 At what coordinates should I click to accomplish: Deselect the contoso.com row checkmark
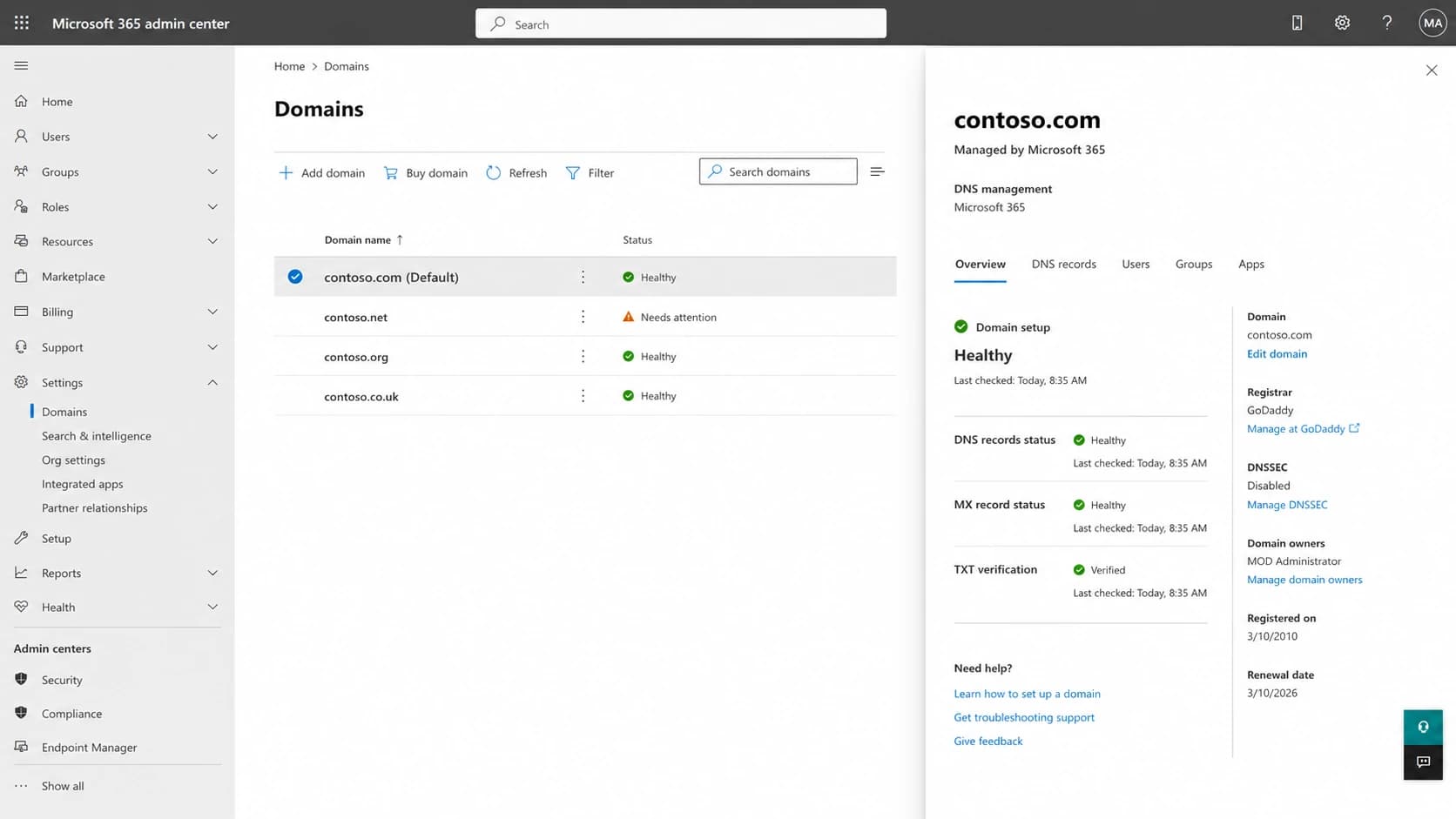[x=295, y=277]
